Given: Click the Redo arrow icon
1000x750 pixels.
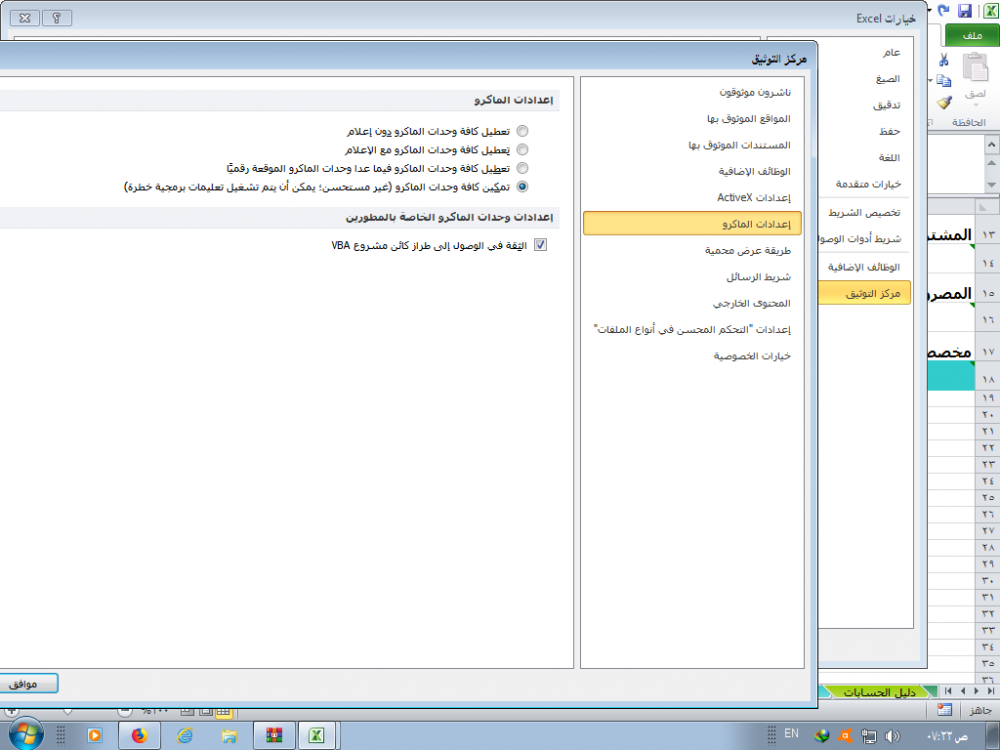Looking at the screenshot, I should pyautogui.click(x=944, y=11).
